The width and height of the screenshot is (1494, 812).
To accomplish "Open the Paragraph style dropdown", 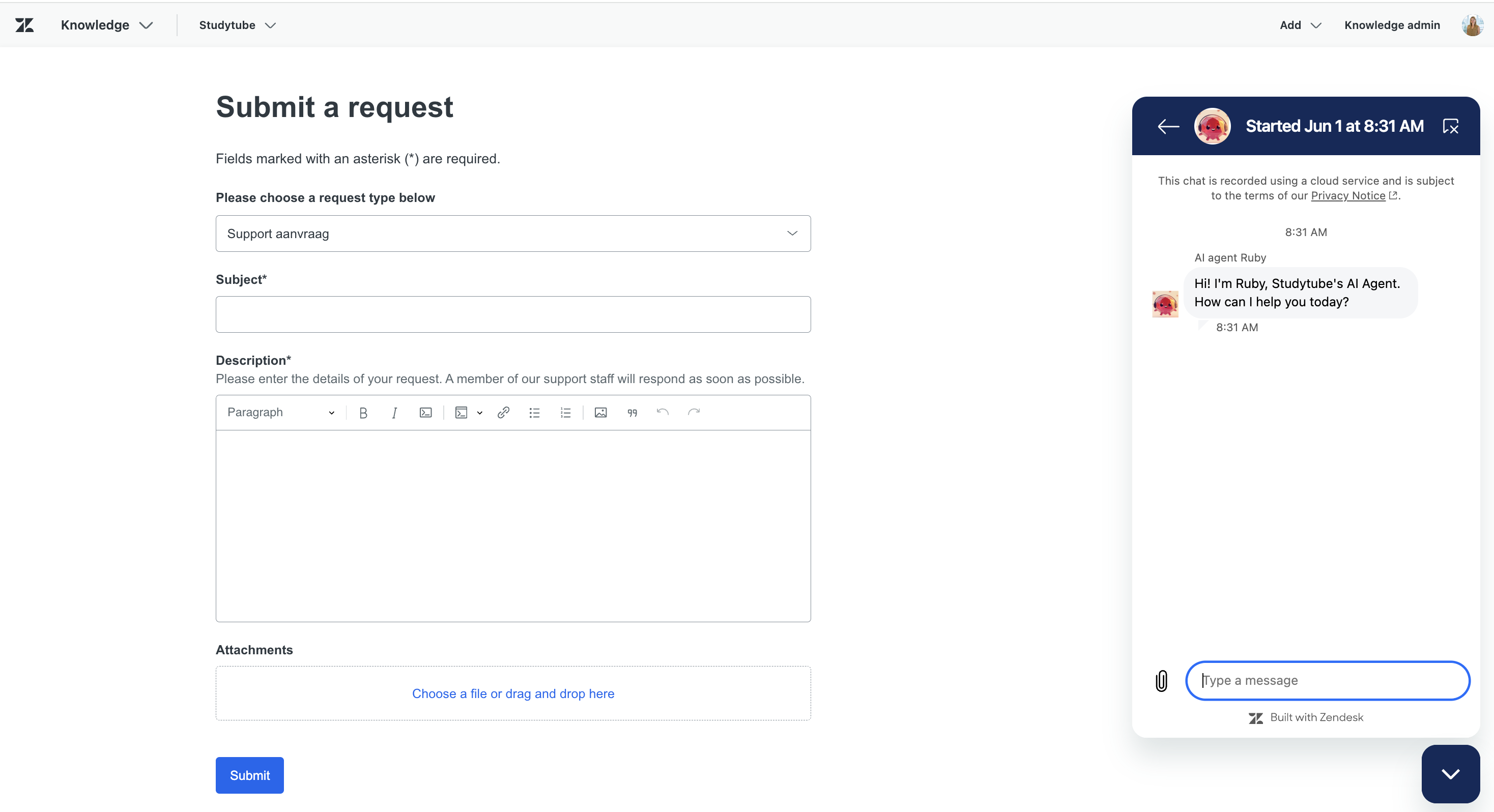I will point(281,413).
